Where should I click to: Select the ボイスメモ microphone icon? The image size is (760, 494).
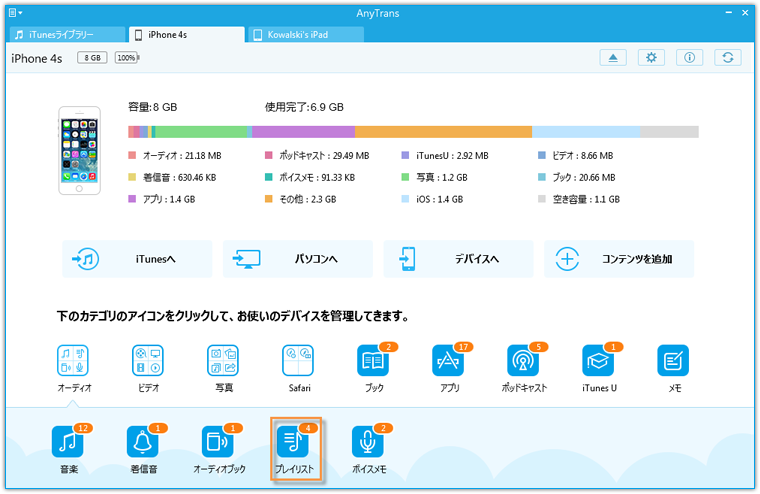click(x=368, y=442)
